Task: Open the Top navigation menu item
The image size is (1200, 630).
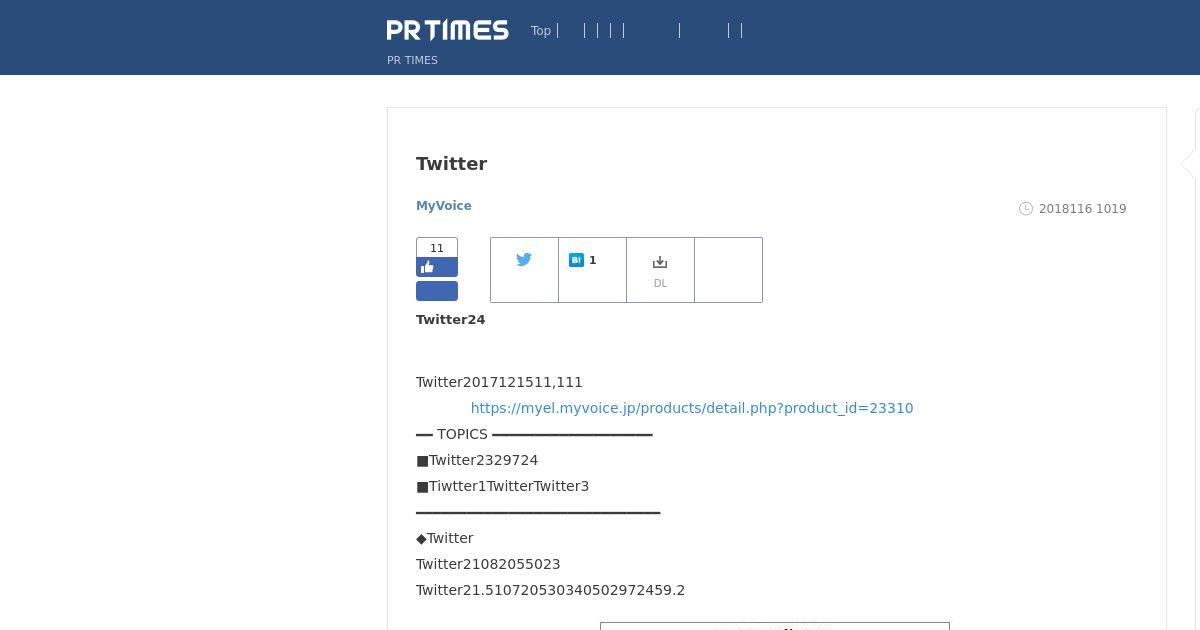Action: 541,31
